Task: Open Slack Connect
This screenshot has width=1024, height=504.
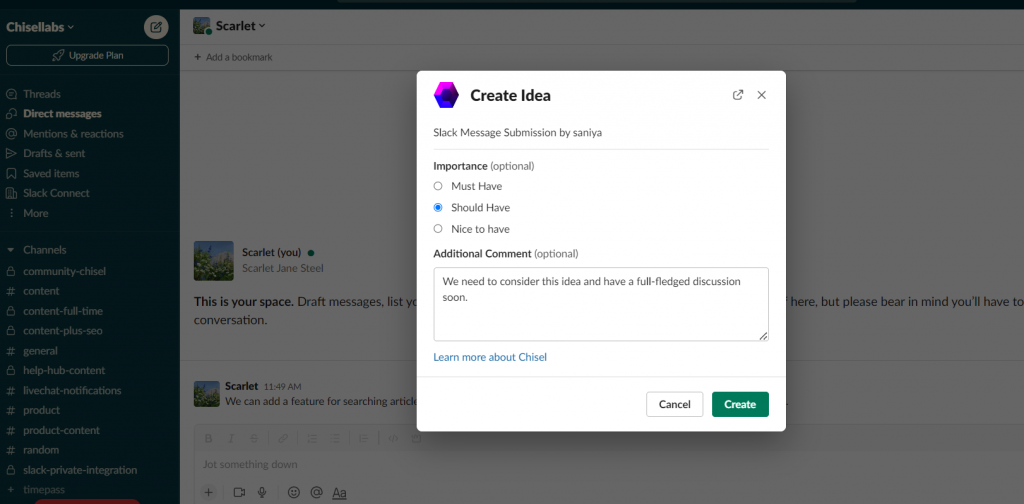Action: click(56, 193)
